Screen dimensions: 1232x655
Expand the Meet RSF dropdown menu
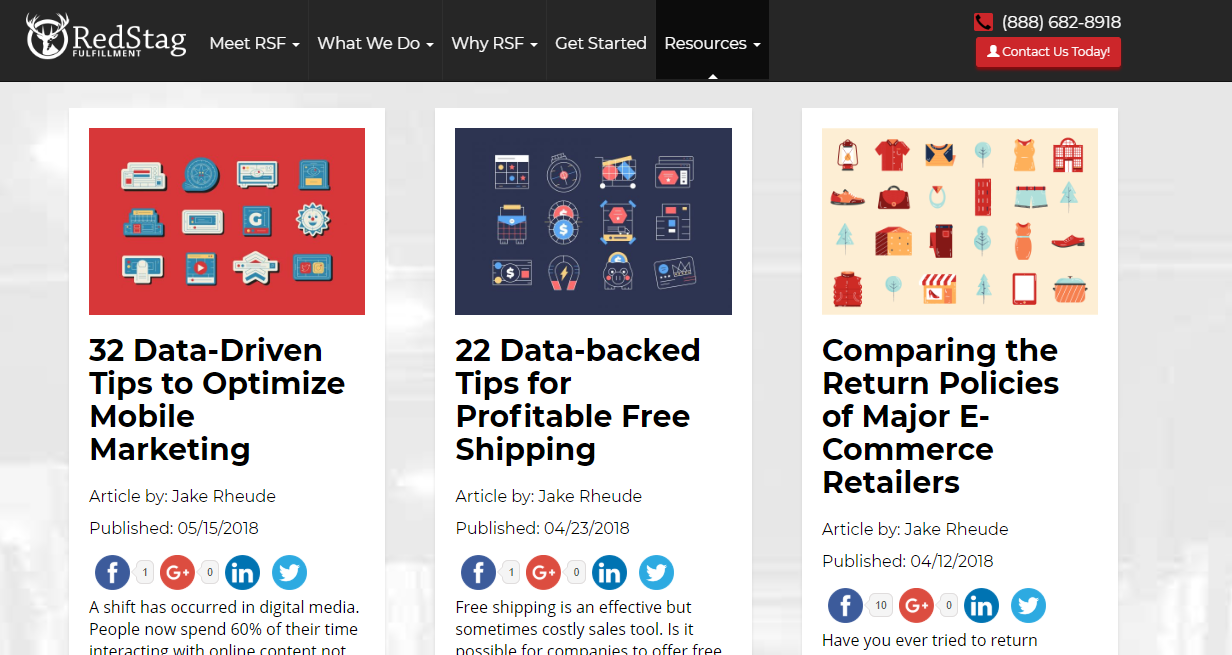click(x=254, y=43)
